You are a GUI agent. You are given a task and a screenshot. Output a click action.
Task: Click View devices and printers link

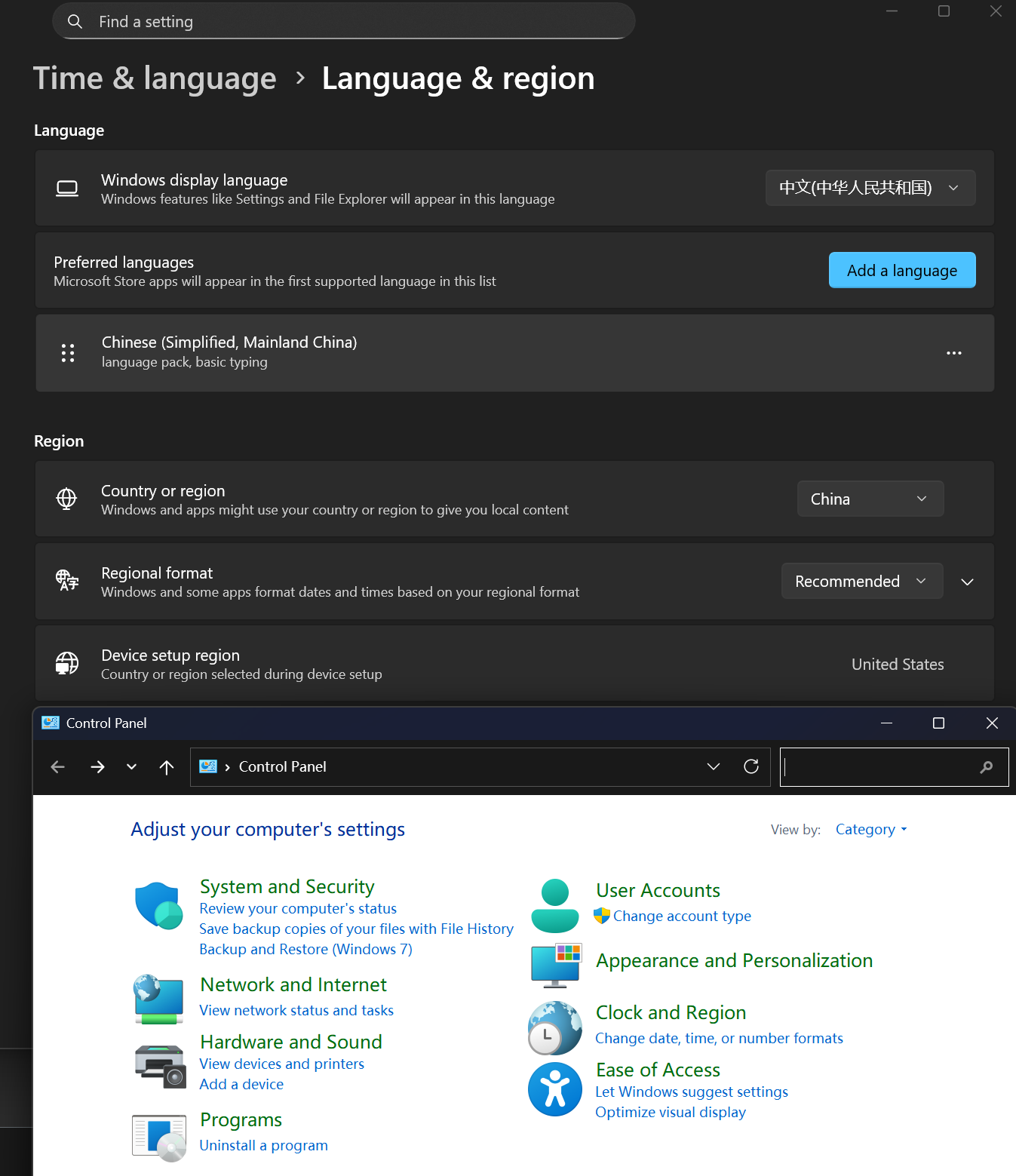tap(281, 1064)
